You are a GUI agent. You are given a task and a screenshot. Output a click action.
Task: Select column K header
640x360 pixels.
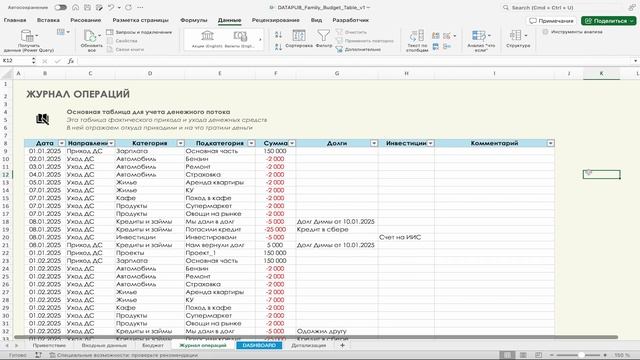pos(601,73)
